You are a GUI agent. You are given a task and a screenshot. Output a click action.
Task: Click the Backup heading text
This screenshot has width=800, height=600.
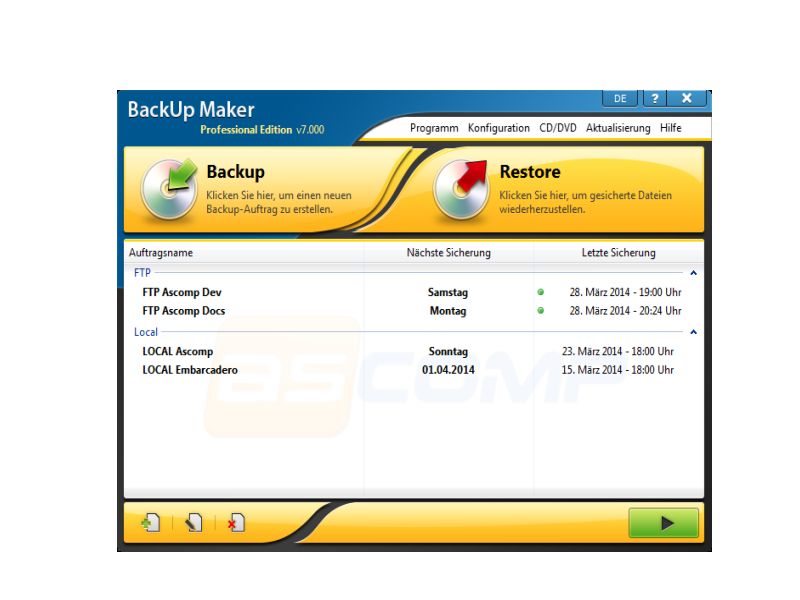pos(235,172)
